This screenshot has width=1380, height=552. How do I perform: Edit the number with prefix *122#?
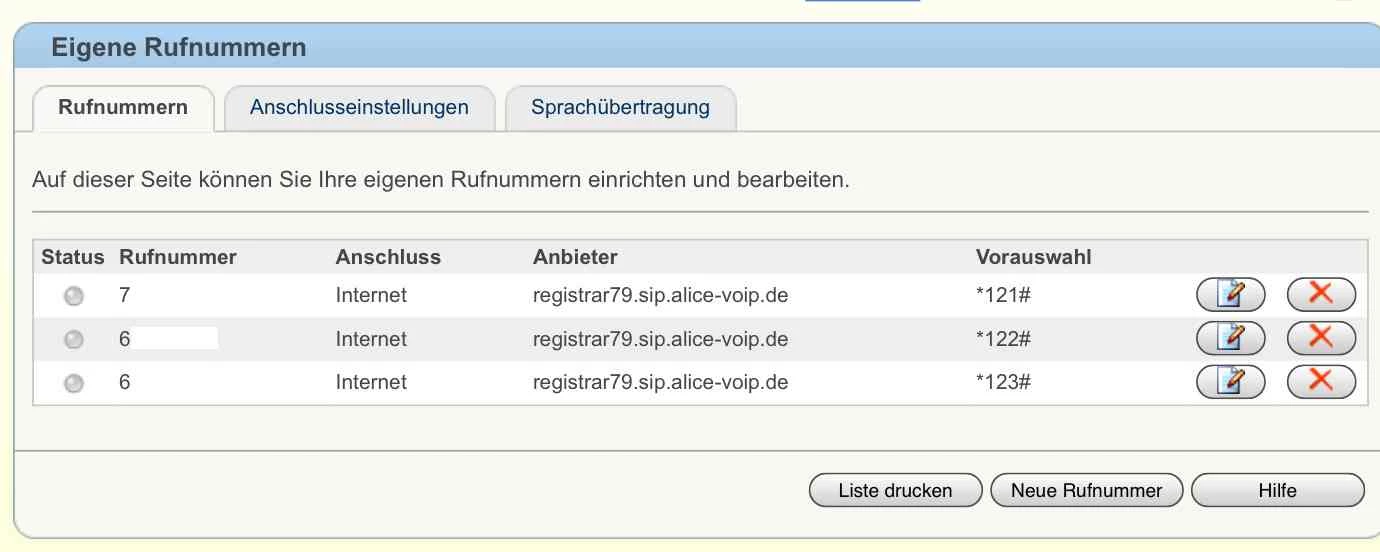point(1231,339)
